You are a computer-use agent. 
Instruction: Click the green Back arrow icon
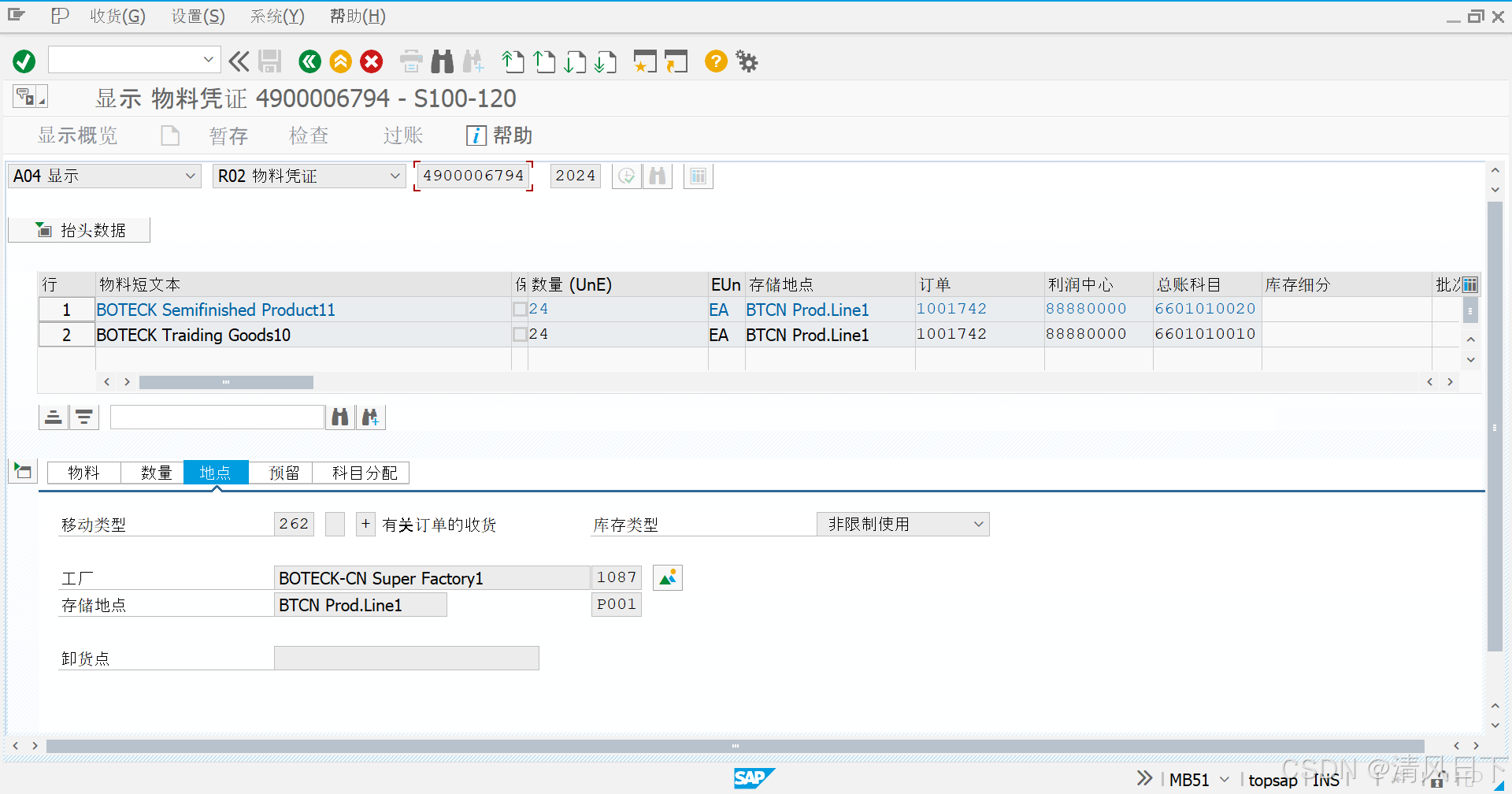pyautogui.click(x=309, y=61)
